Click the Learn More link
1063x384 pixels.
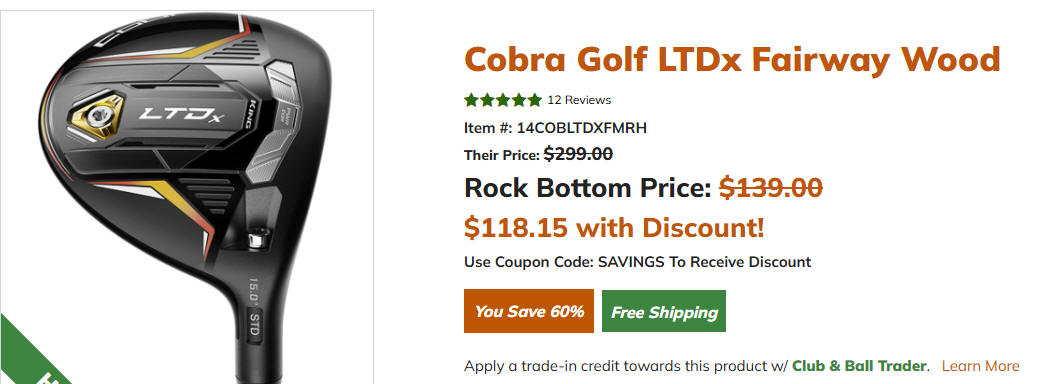coord(980,366)
